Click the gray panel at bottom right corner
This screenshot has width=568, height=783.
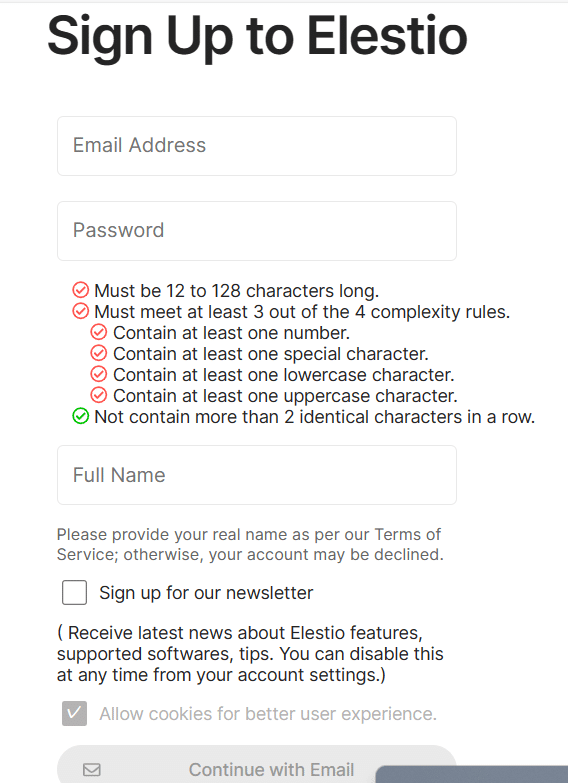click(x=472, y=774)
